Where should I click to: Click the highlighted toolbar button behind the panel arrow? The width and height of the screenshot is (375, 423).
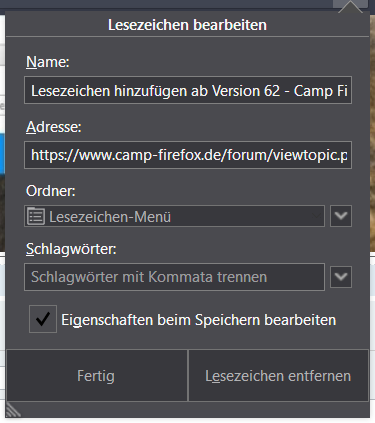point(350,4)
